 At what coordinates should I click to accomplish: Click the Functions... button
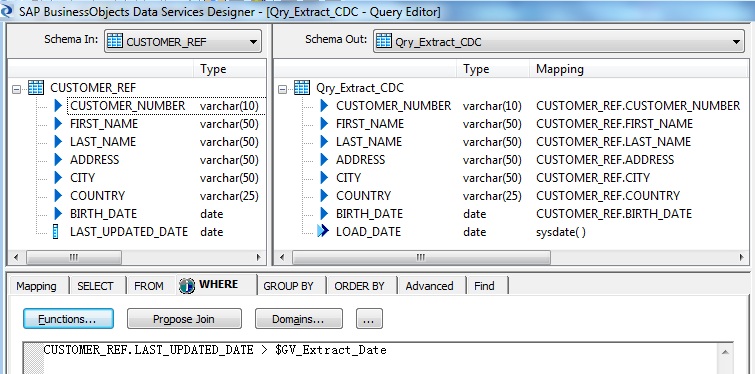click(x=68, y=319)
